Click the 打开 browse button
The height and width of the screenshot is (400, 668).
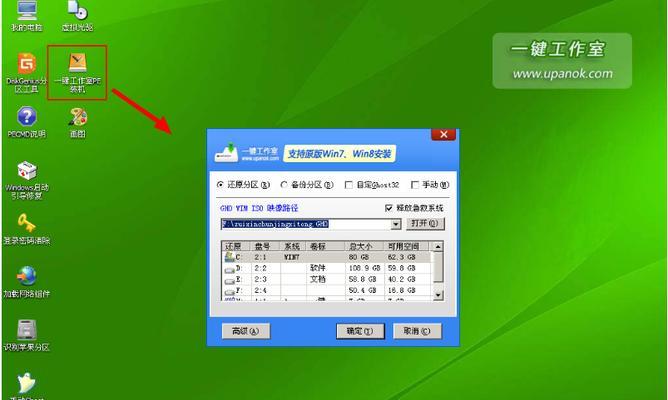[x=425, y=224]
